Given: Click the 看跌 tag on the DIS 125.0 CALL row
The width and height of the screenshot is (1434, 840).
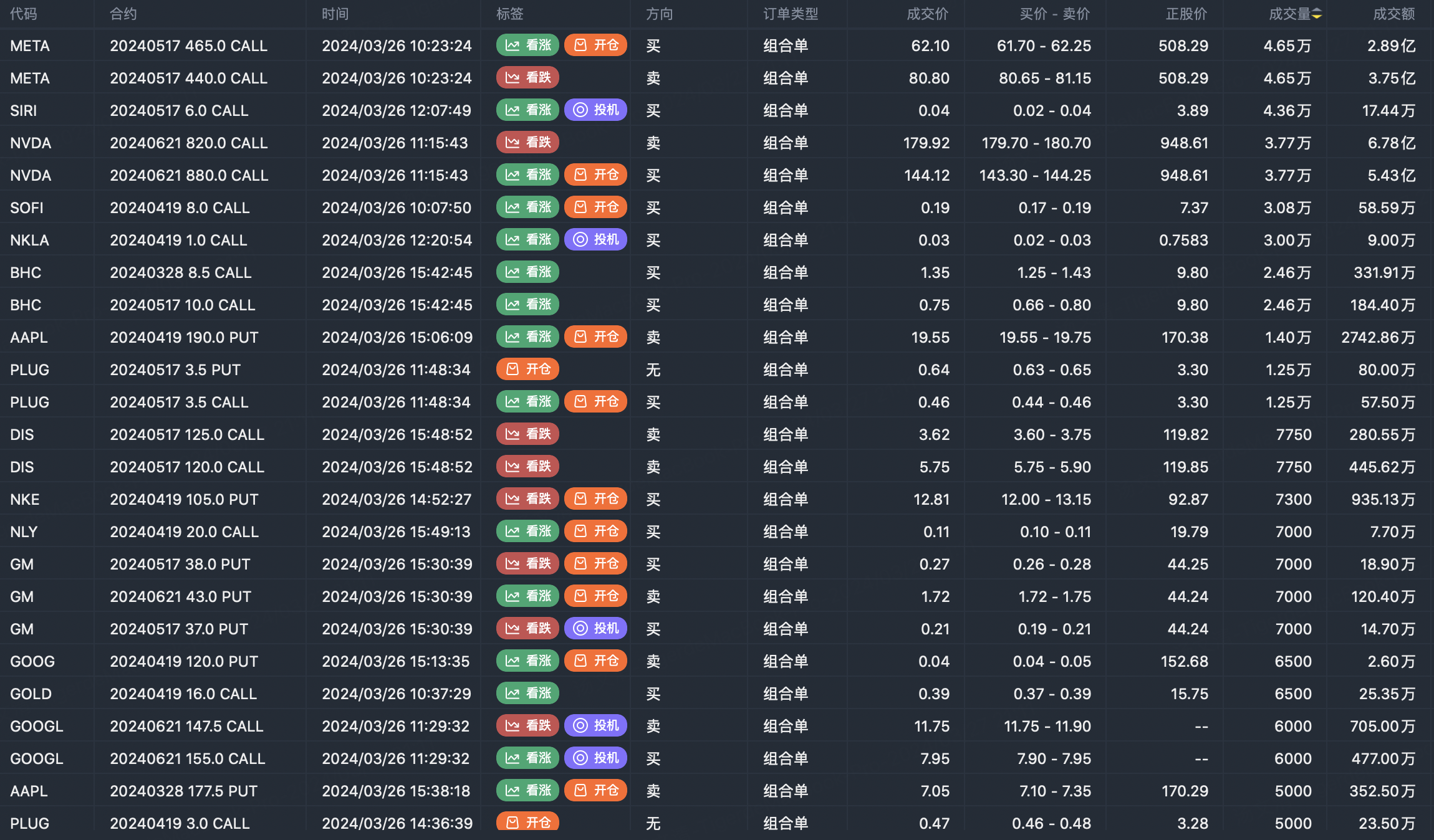Looking at the screenshot, I should pyautogui.click(x=527, y=434).
